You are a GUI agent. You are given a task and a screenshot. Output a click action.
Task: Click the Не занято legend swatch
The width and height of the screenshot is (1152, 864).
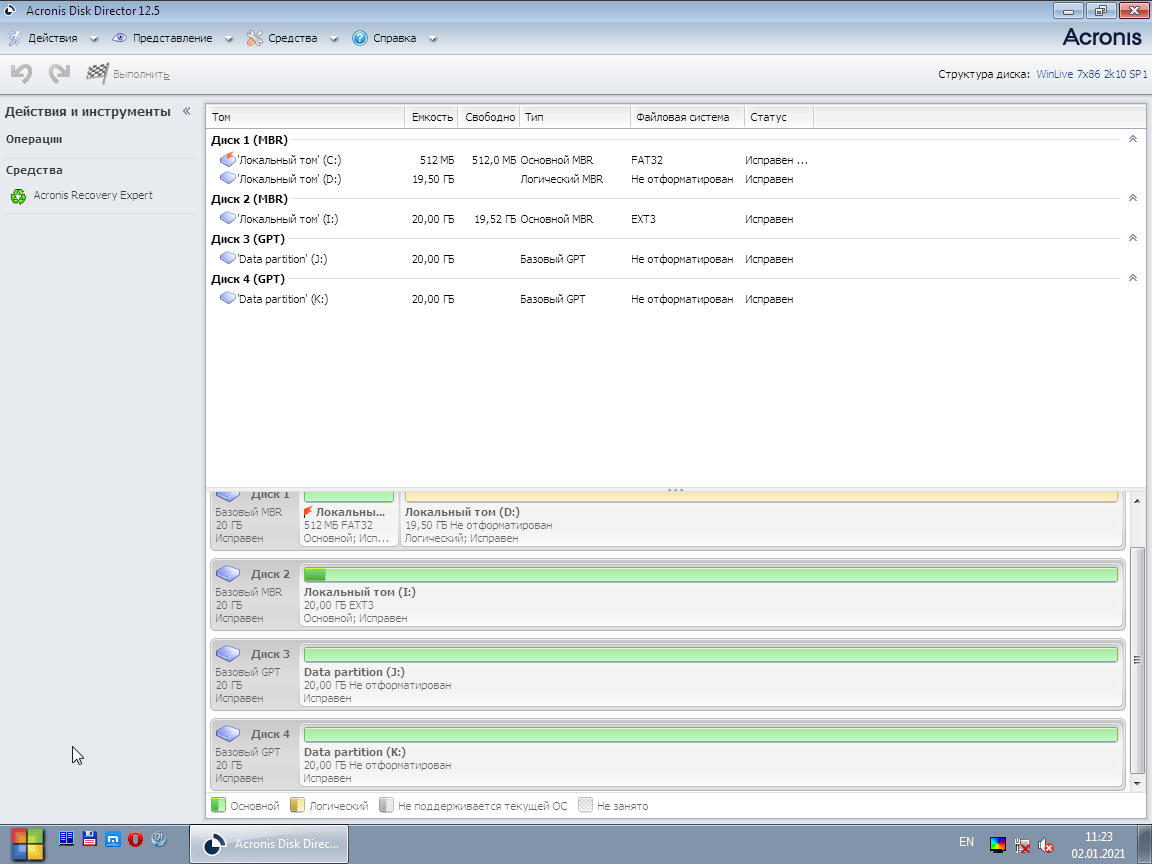tap(586, 805)
